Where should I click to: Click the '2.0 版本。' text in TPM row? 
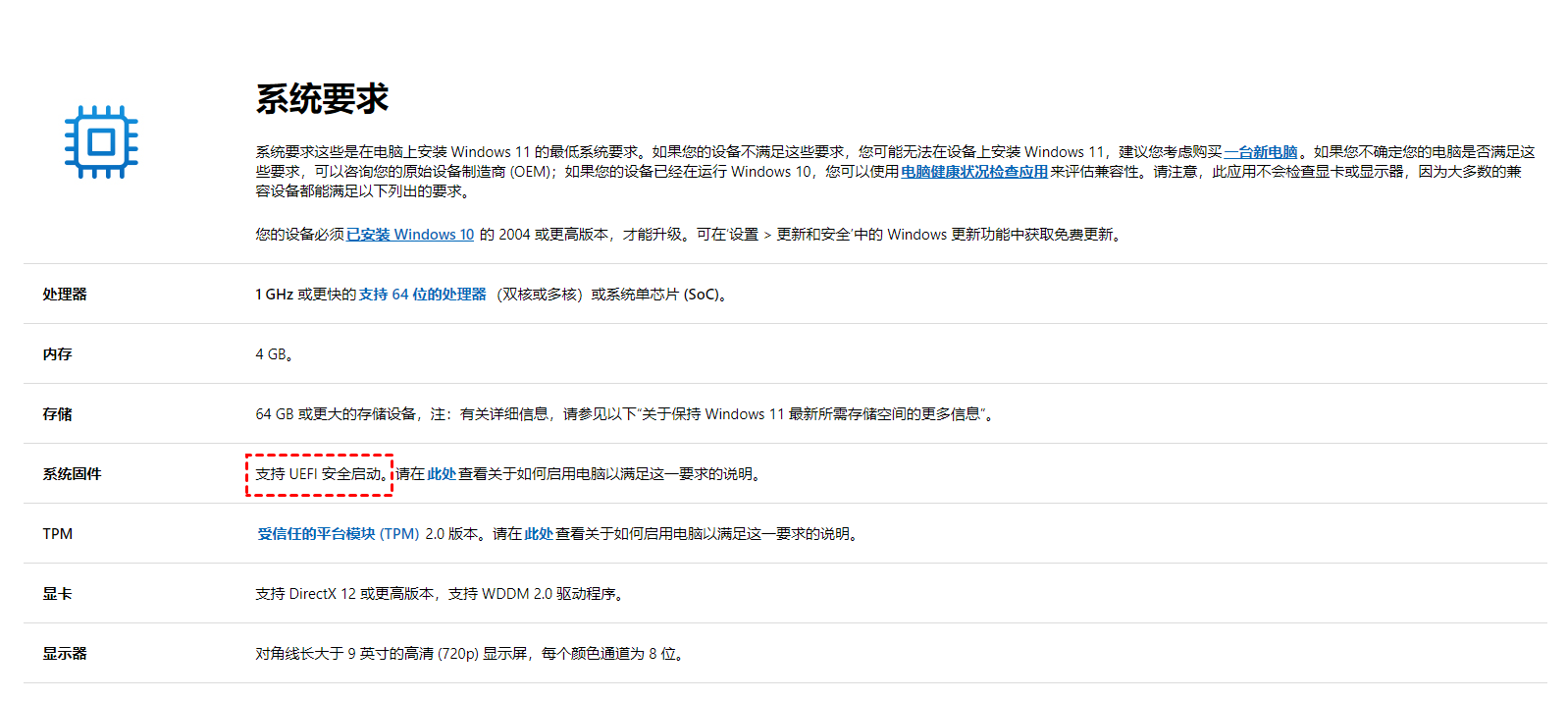[x=455, y=534]
